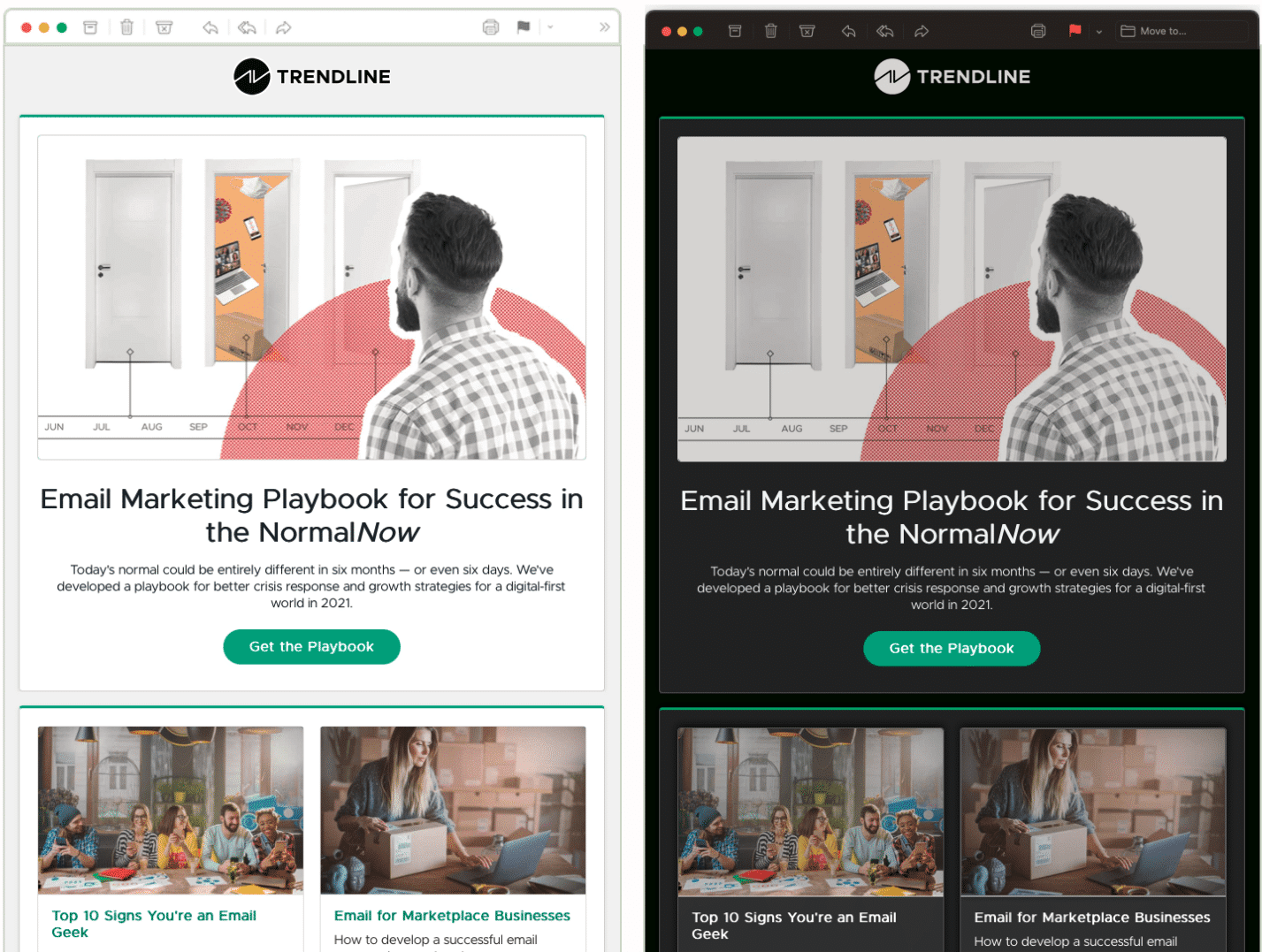Click the group-at-table photo in the light email
The height and width of the screenshot is (952, 1262).
click(x=171, y=811)
